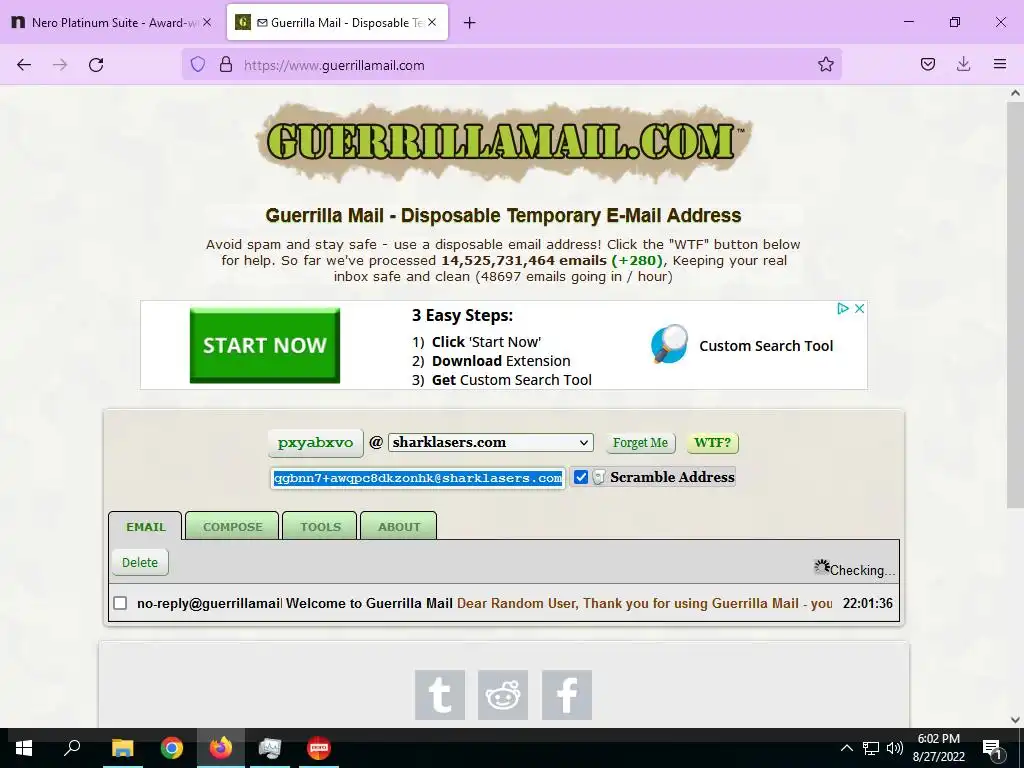Show hidden system tray icons
Image resolution: width=1024 pixels, height=768 pixels.
[846, 748]
